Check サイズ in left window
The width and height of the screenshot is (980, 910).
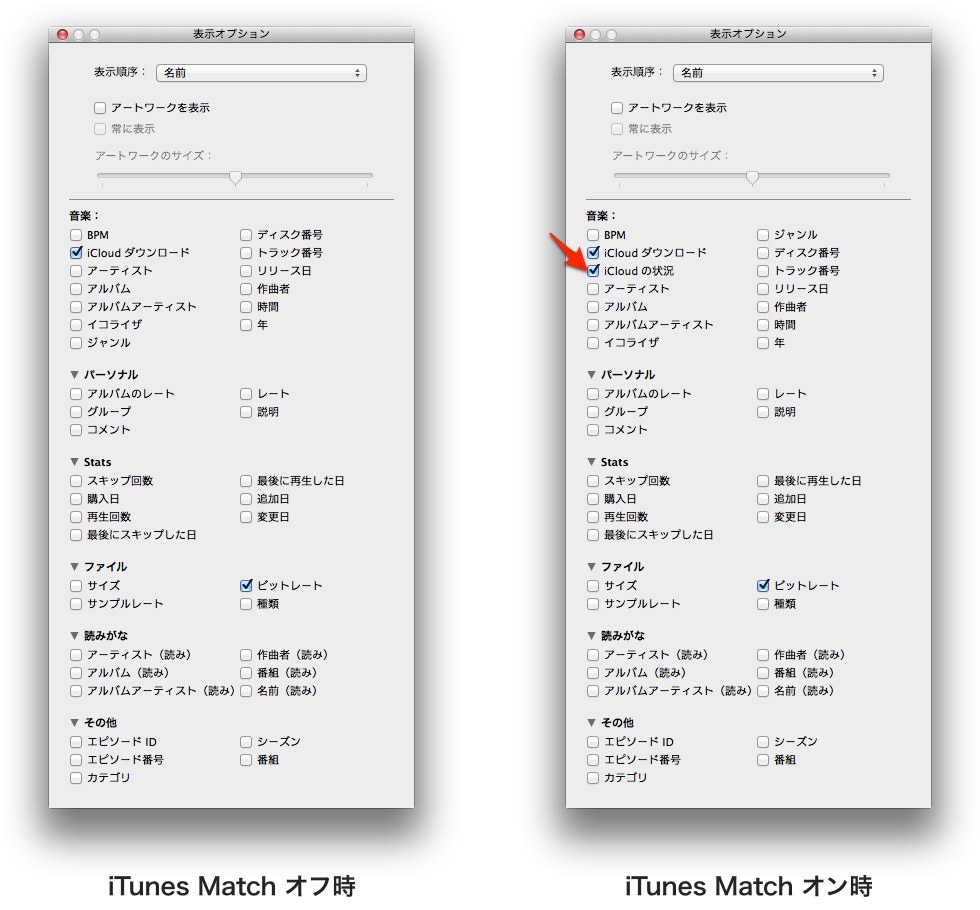point(76,586)
